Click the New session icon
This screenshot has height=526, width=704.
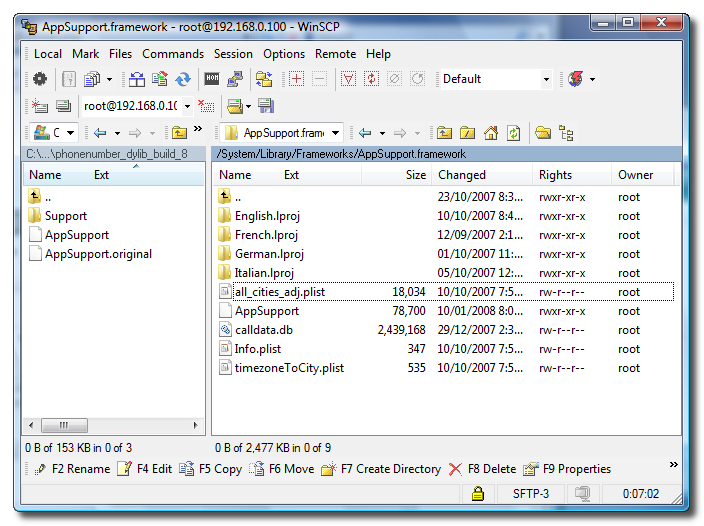pos(40,106)
